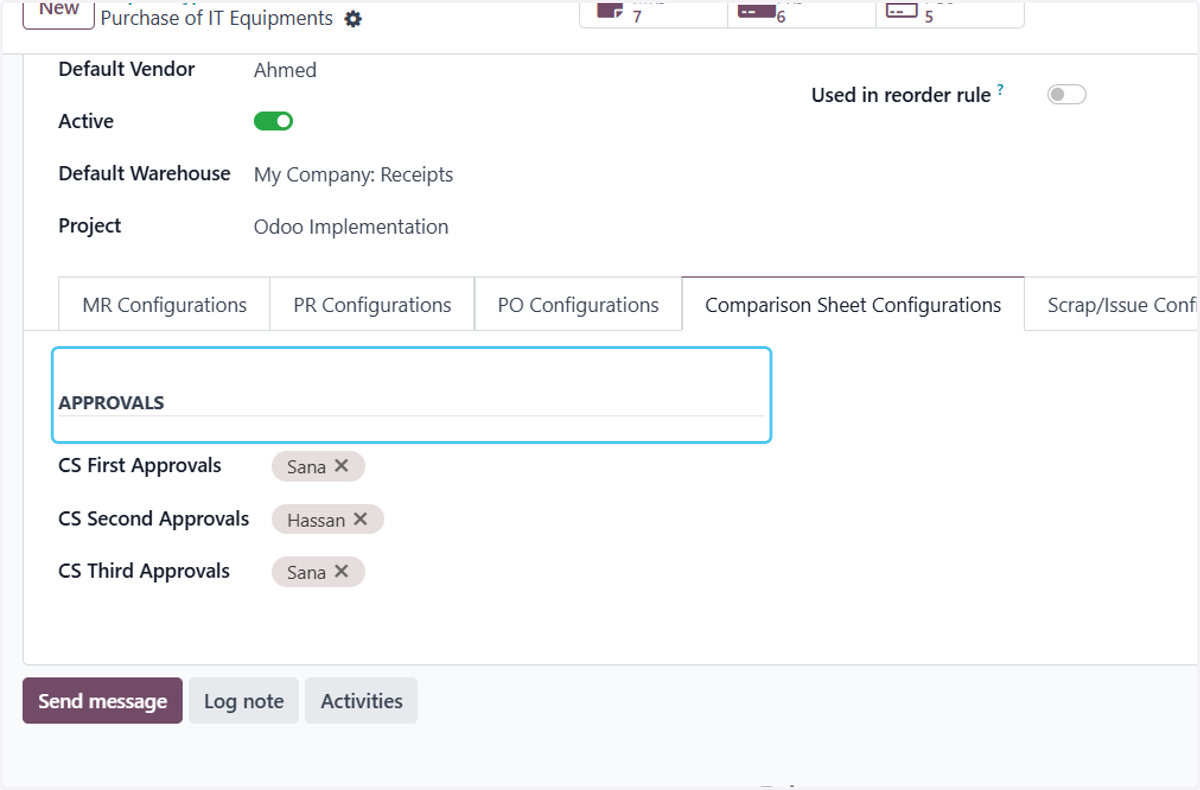Open the stat button showing count 5
This screenshot has height=790, width=1200.
pos(950,13)
